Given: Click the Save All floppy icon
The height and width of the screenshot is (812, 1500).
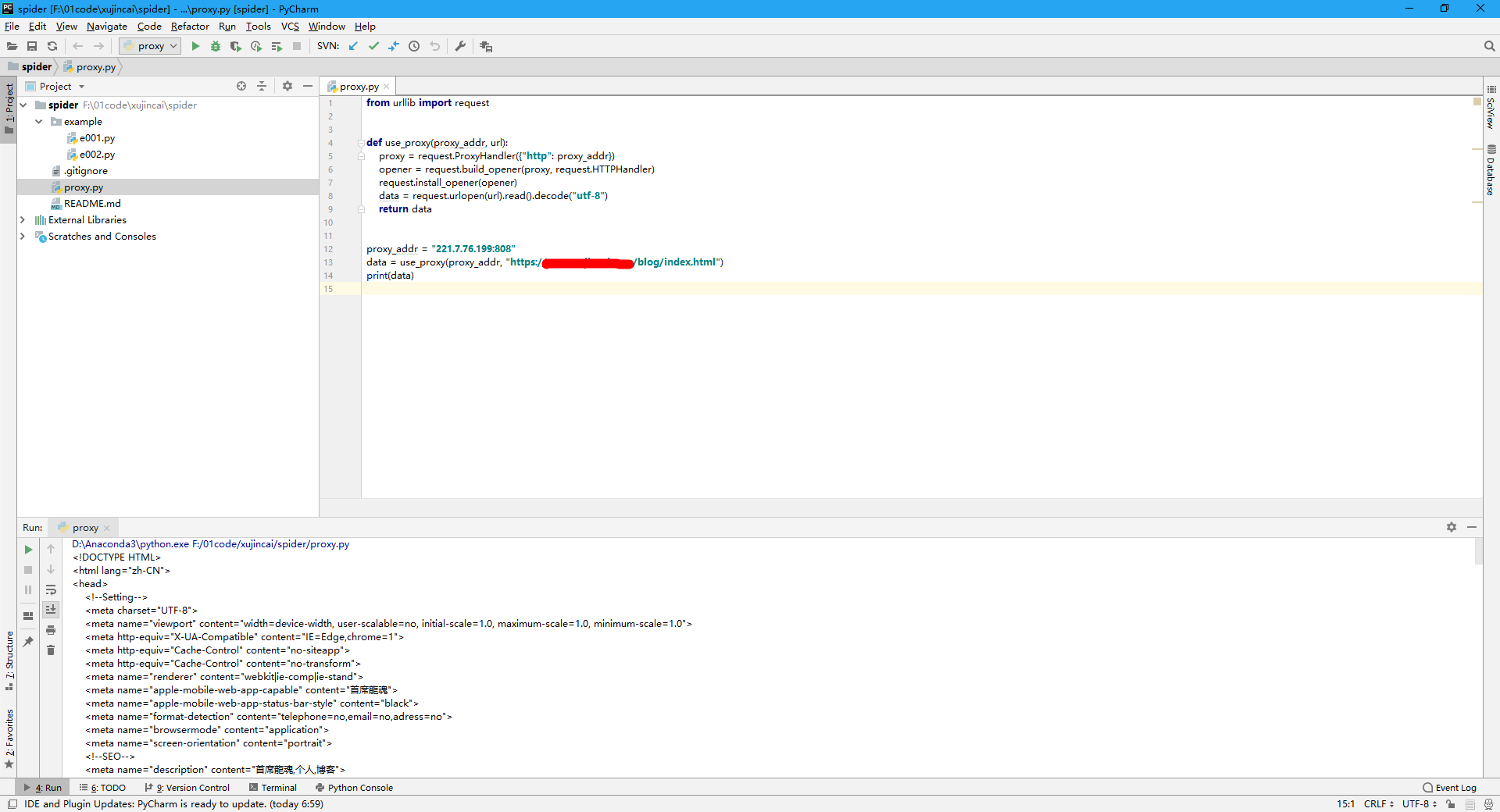Looking at the screenshot, I should [x=32, y=46].
